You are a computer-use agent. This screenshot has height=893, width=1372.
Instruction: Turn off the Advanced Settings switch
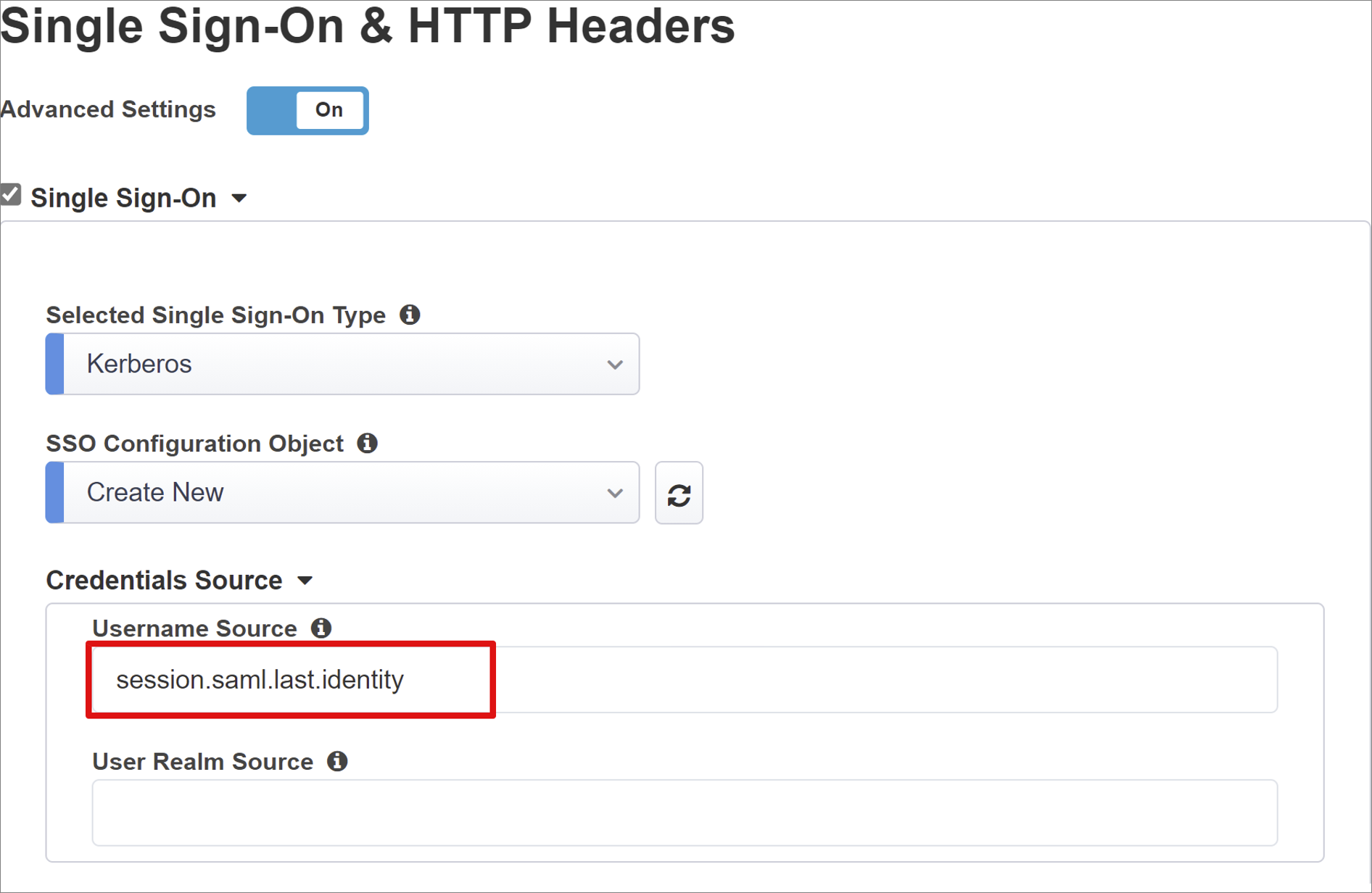(x=307, y=110)
